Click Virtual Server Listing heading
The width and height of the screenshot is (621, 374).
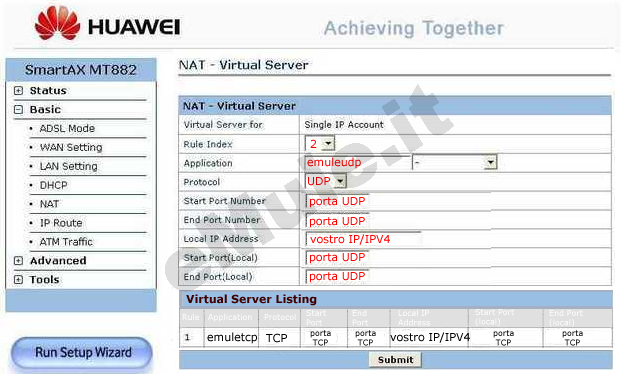[x=251, y=299]
